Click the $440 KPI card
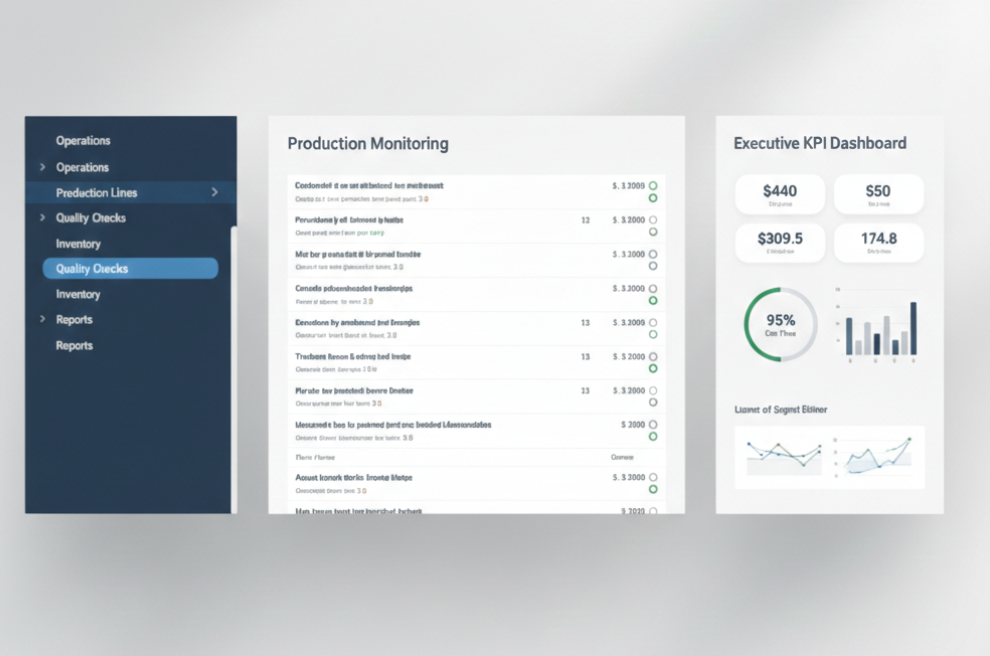Image resolution: width=990 pixels, height=656 pixels. pos(780,194)
